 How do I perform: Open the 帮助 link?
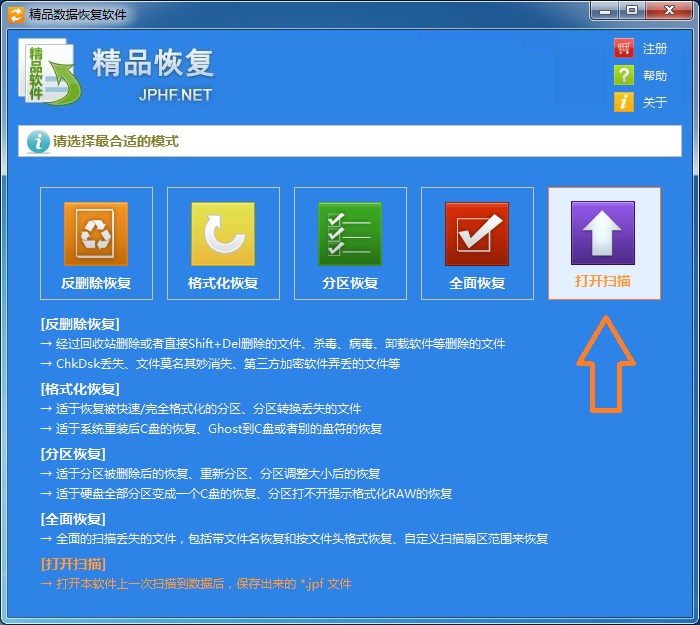pyautogui.click(x=655, y=75)
